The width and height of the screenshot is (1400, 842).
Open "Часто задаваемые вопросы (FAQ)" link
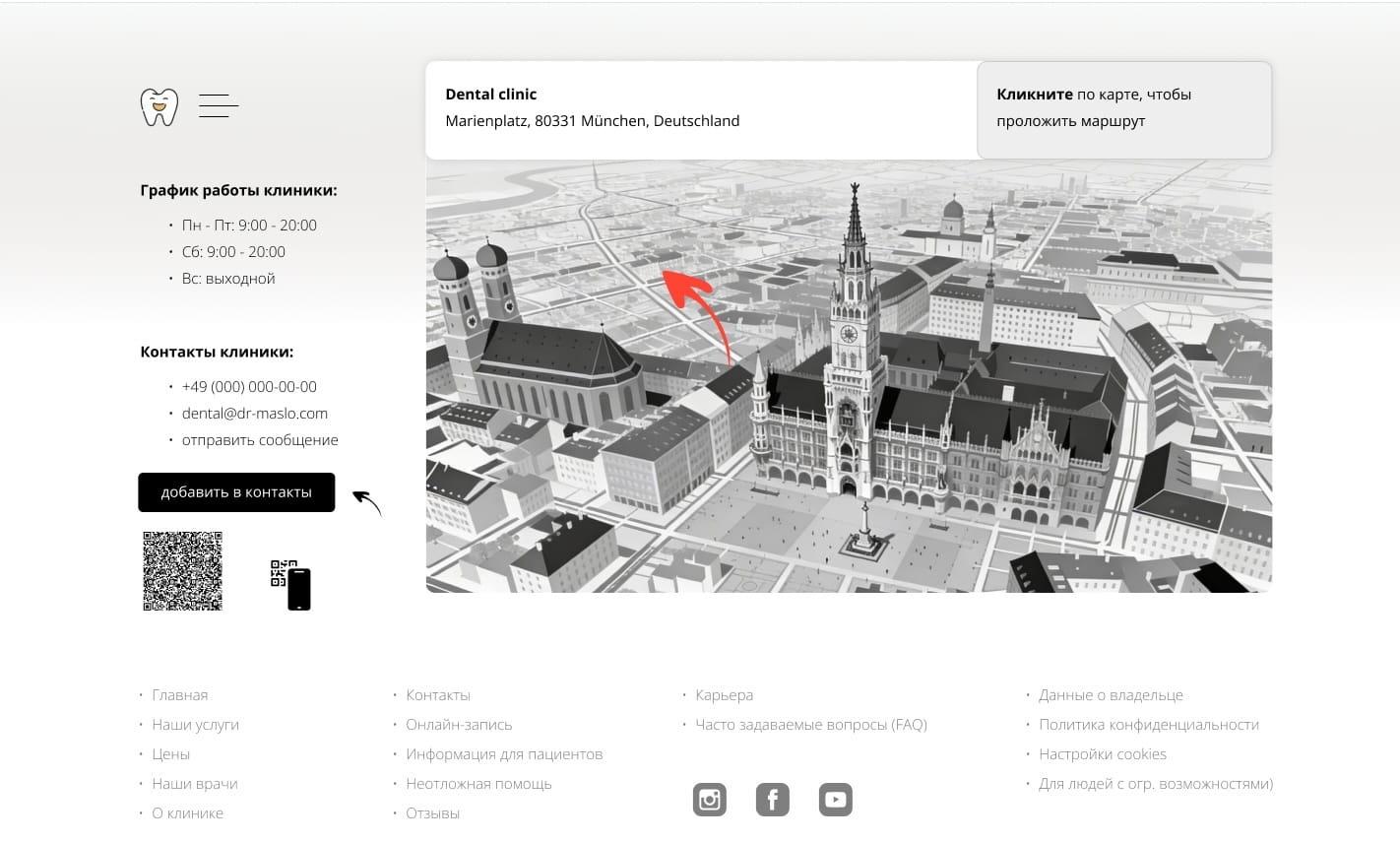pos(811,725)
